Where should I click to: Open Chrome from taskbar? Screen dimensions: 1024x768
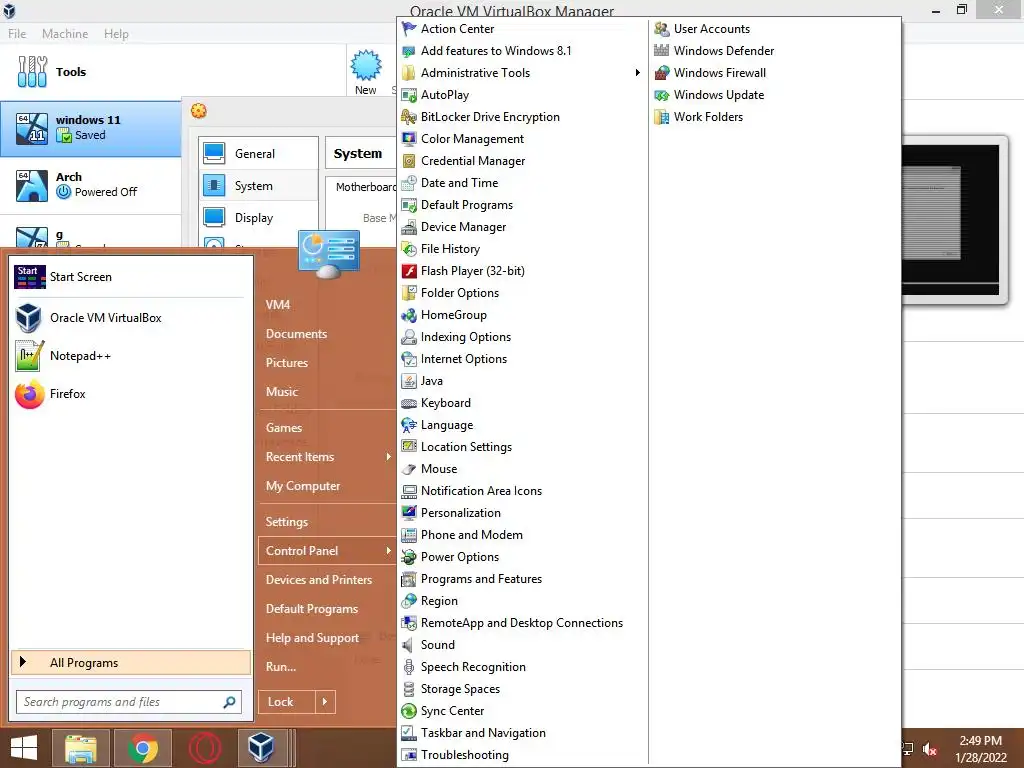[x=143, y=748]
